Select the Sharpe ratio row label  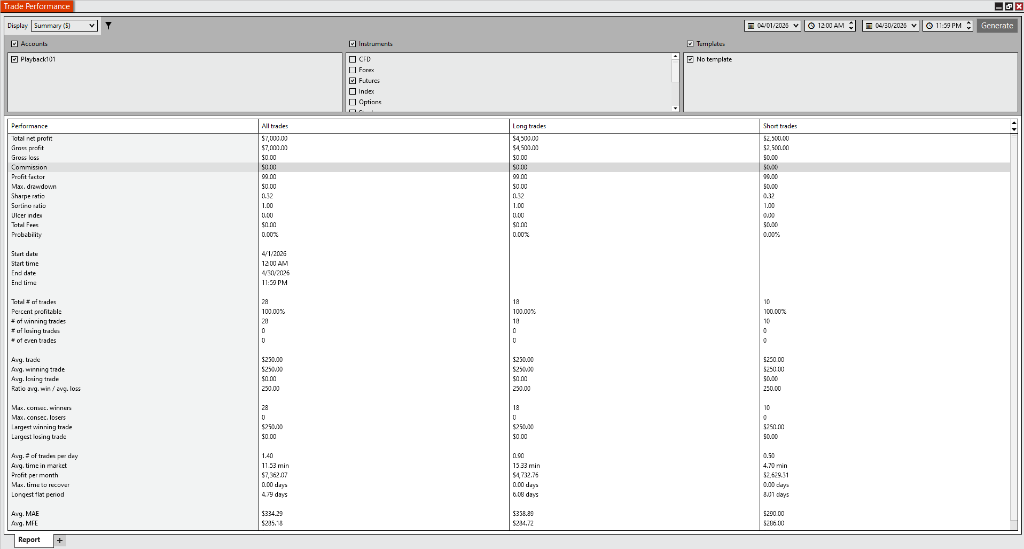pos(28,196)
